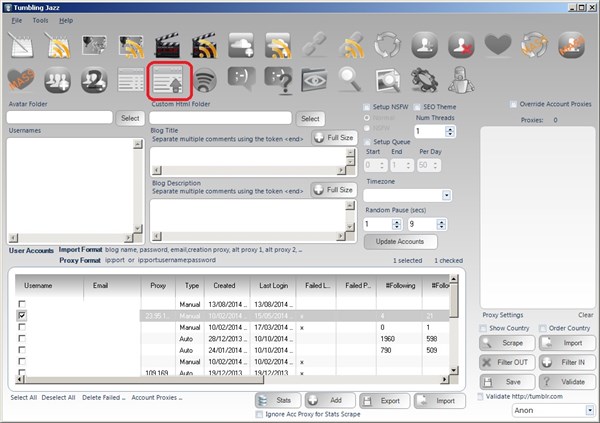
Task: Click the wireless signal icon
Action: tap(204, 80)
